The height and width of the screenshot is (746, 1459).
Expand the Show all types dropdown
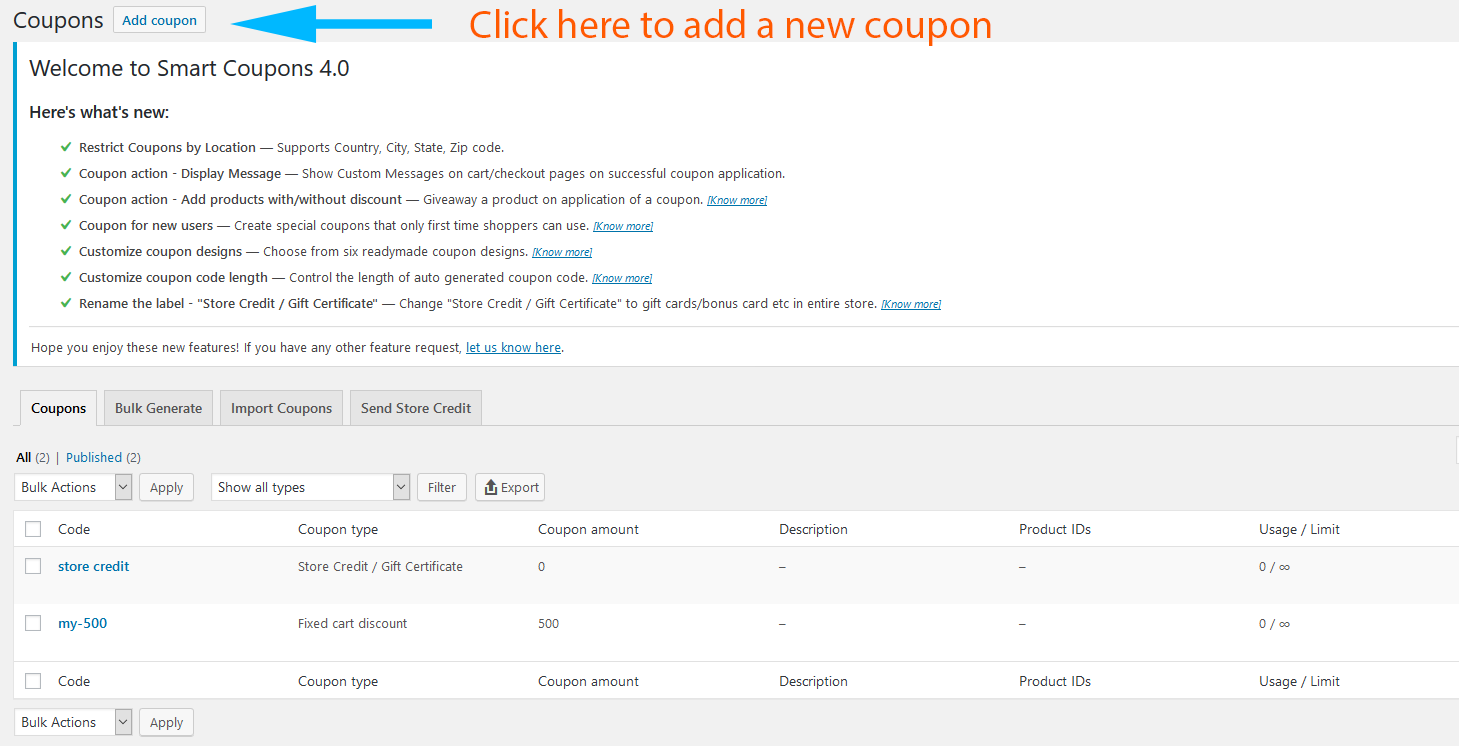click(311, 487)
